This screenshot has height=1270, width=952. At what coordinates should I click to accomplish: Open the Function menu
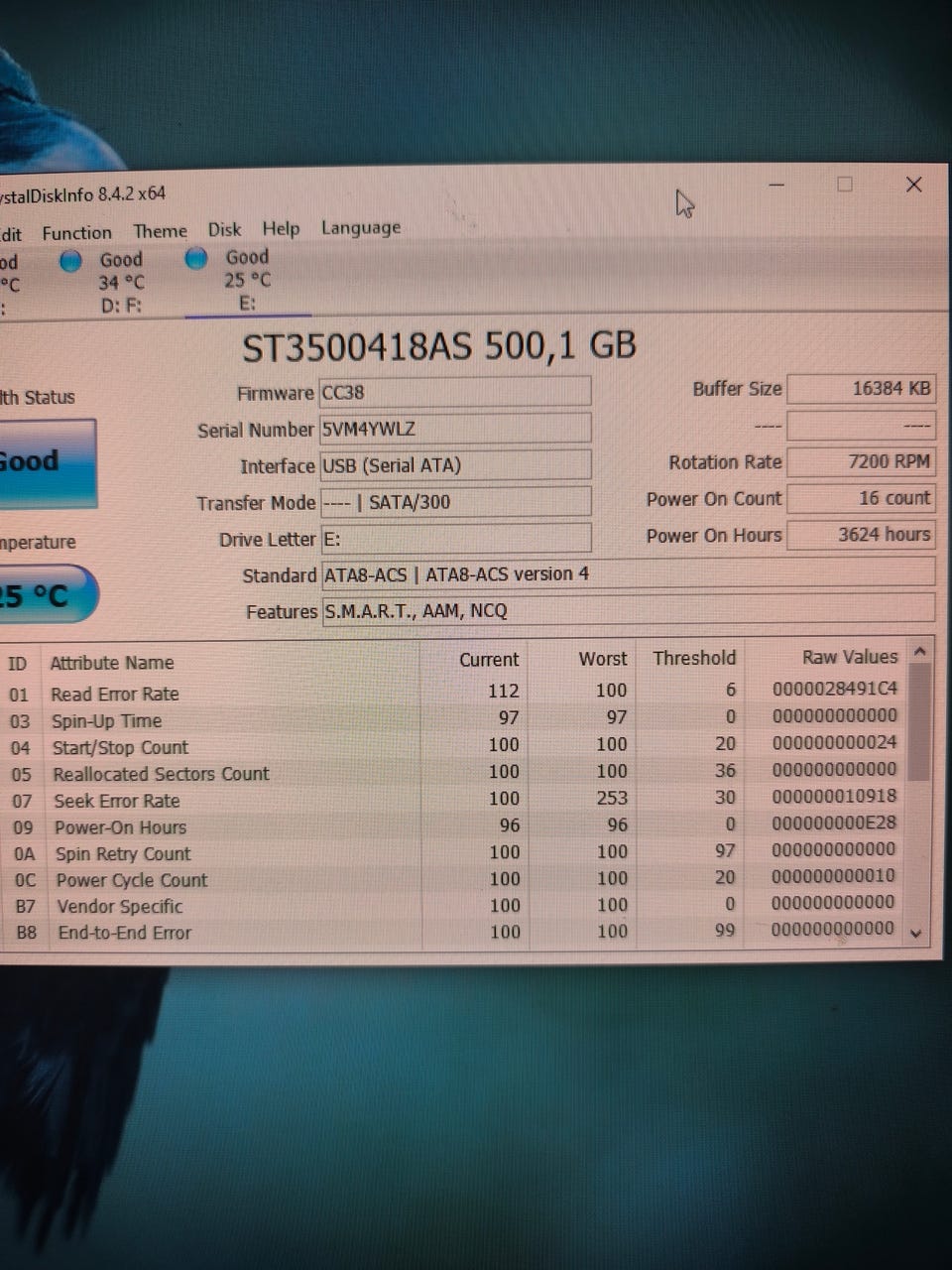coord(76,233)
